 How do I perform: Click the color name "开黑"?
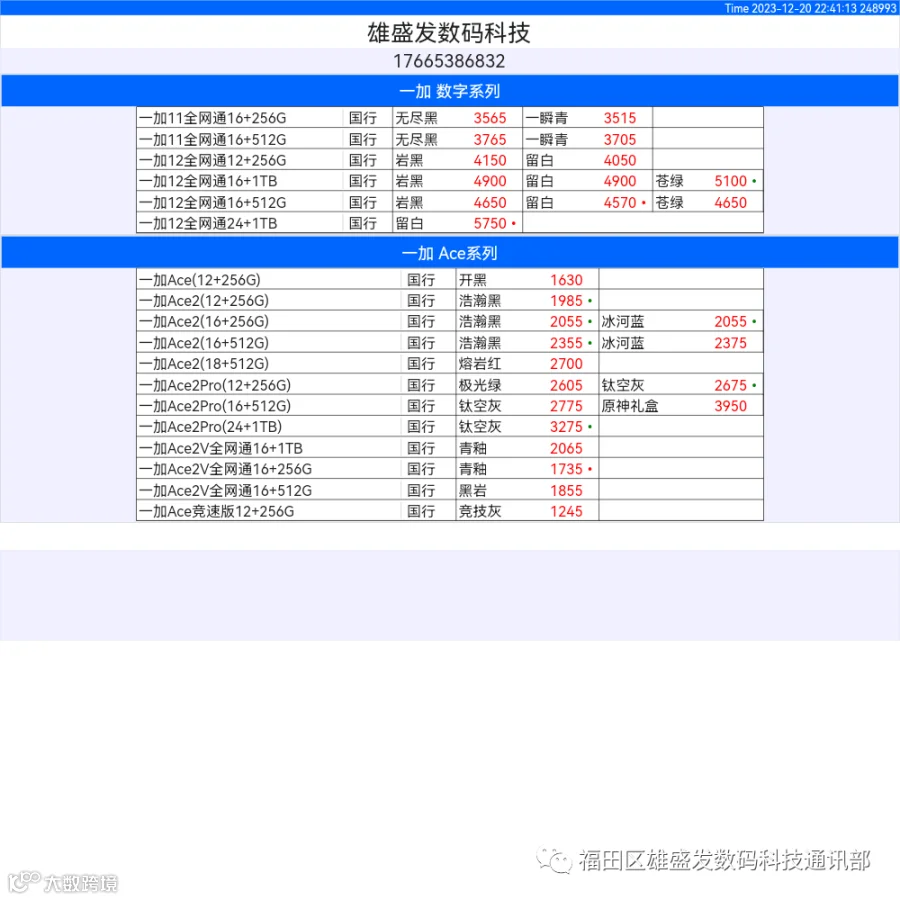(x=472, y=280)
